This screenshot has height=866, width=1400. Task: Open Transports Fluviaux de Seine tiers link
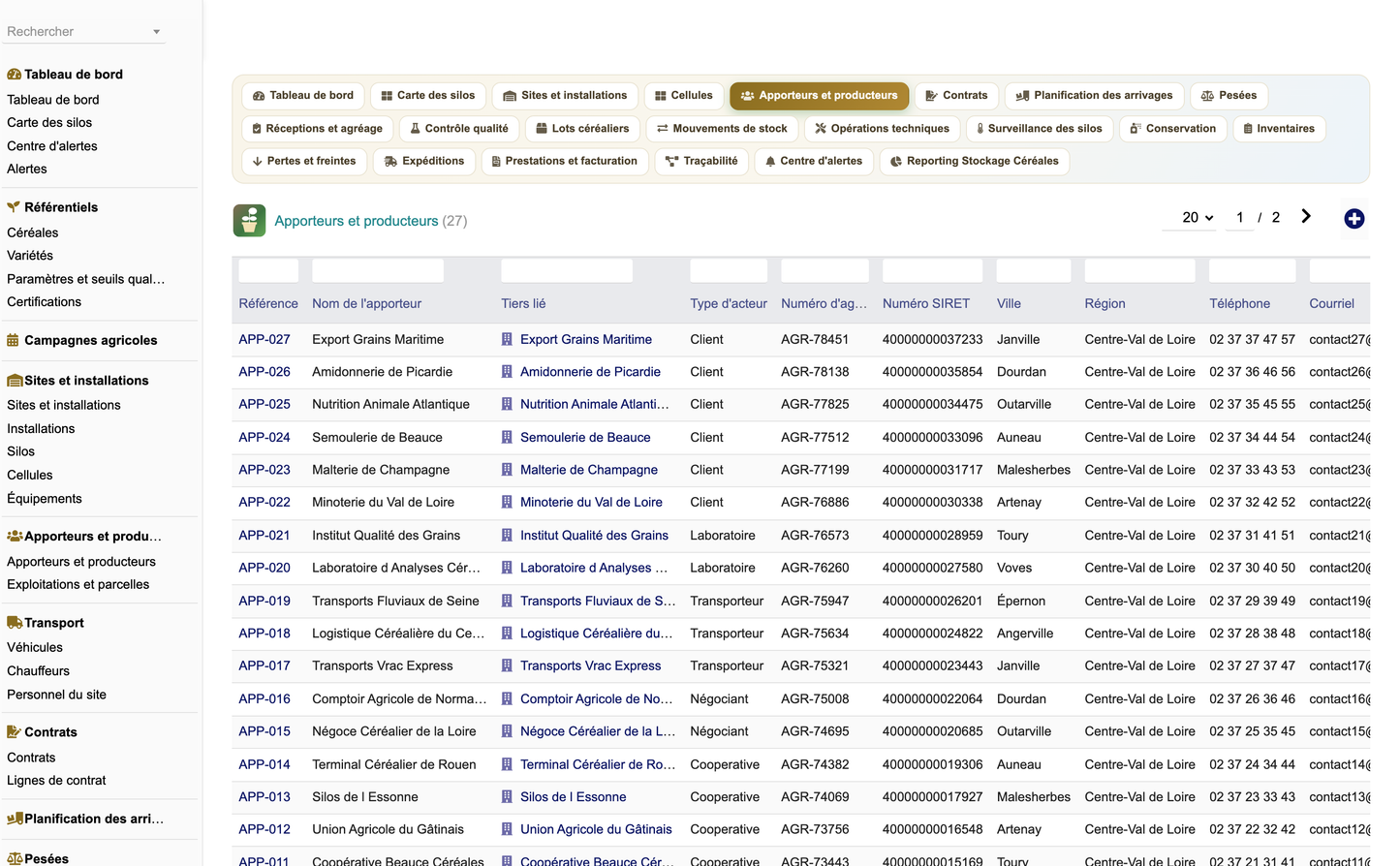598,601
